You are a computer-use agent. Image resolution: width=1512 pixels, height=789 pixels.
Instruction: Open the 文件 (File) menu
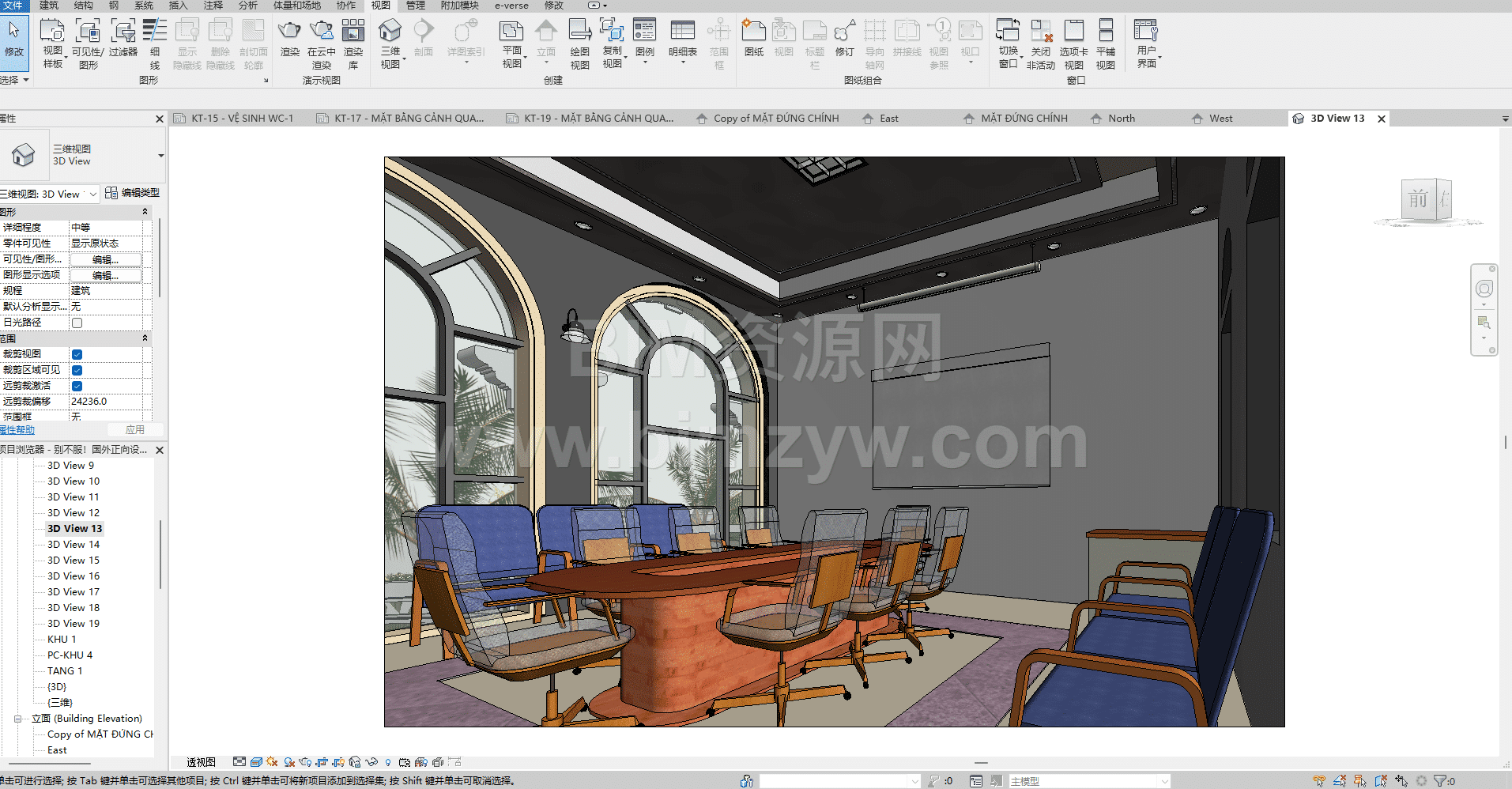[13, 6]
